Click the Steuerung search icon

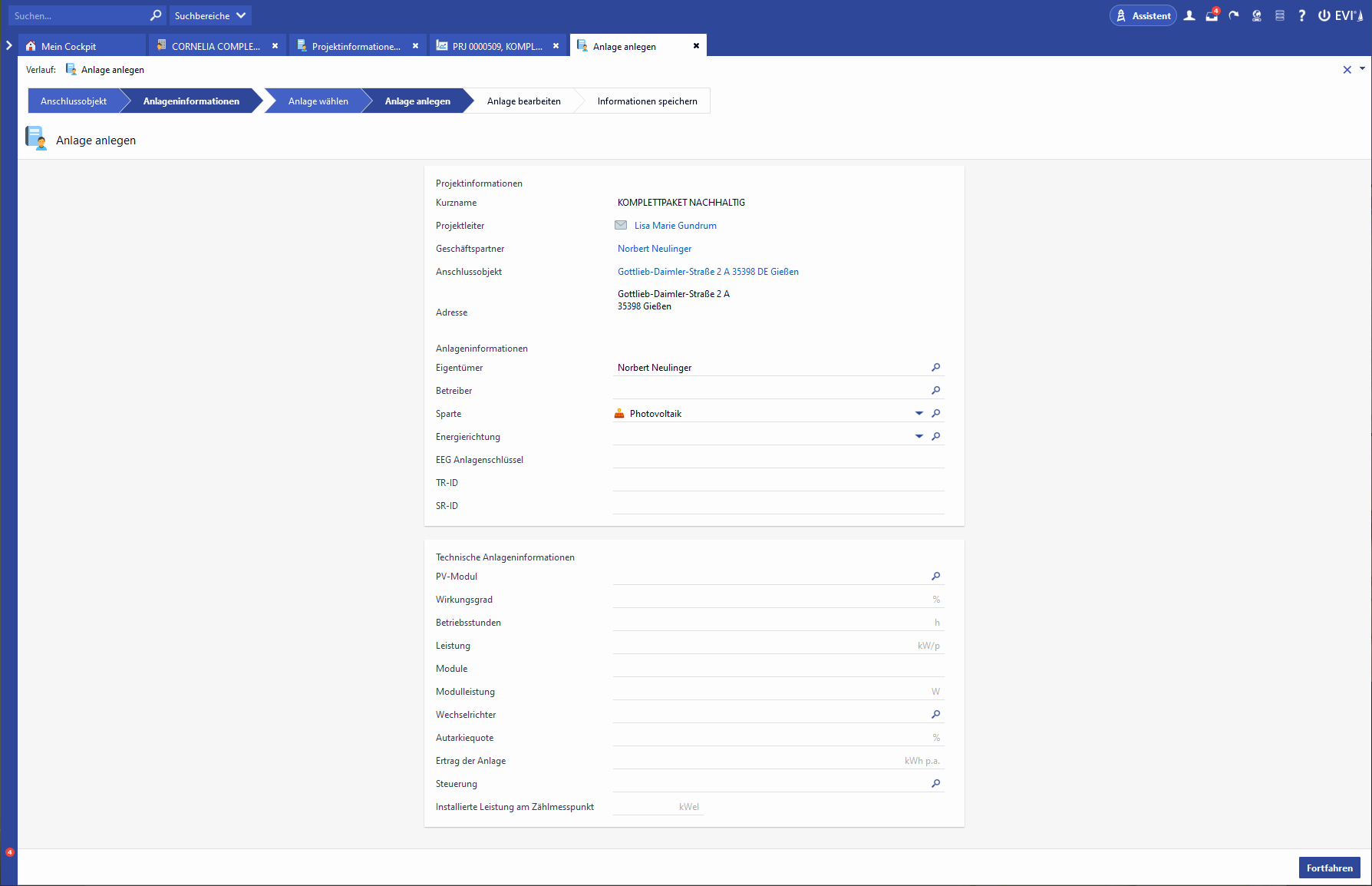pyautogui.click(x=935, y=784)
